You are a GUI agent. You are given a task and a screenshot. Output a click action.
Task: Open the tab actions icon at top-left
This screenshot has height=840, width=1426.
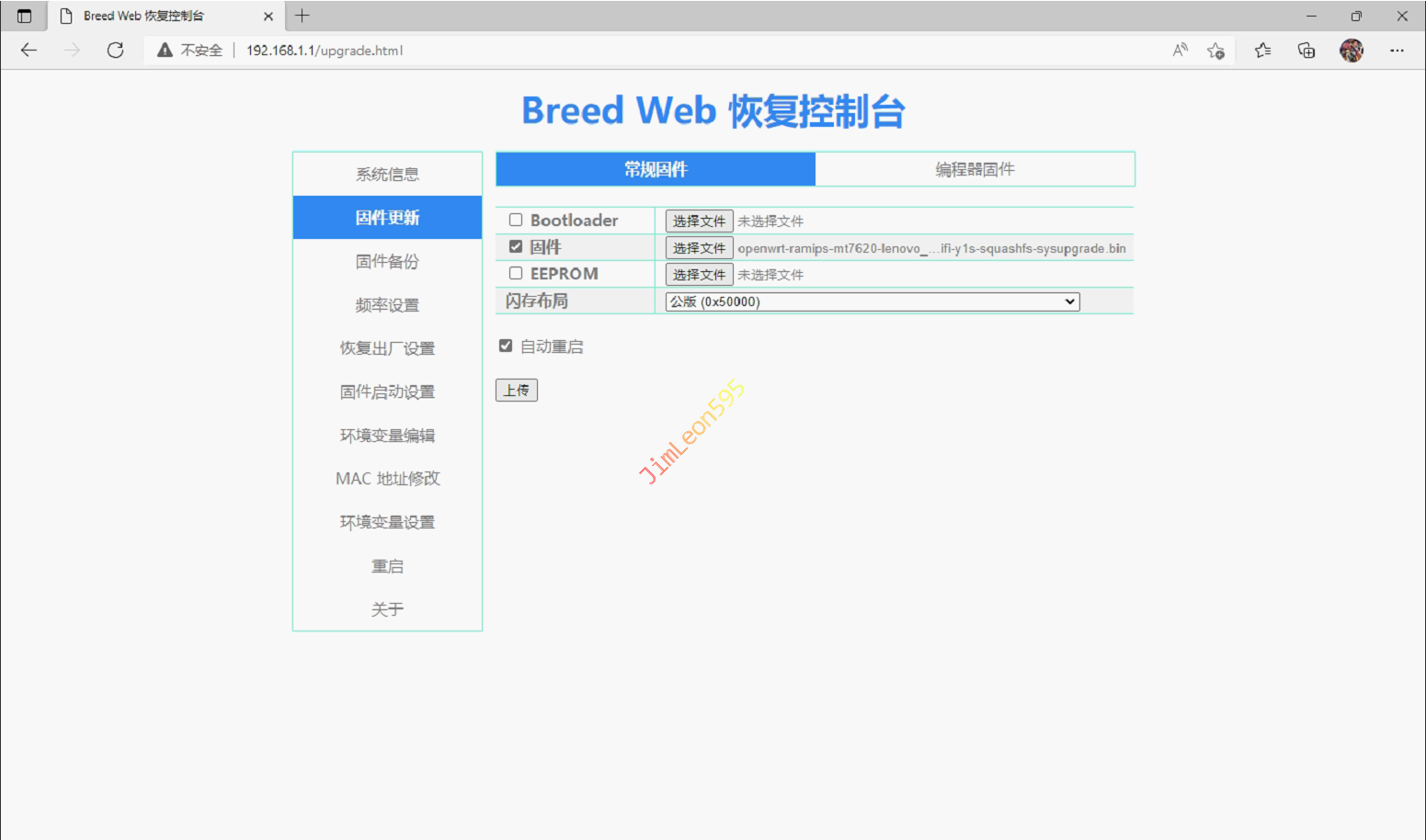click(24, 16)
